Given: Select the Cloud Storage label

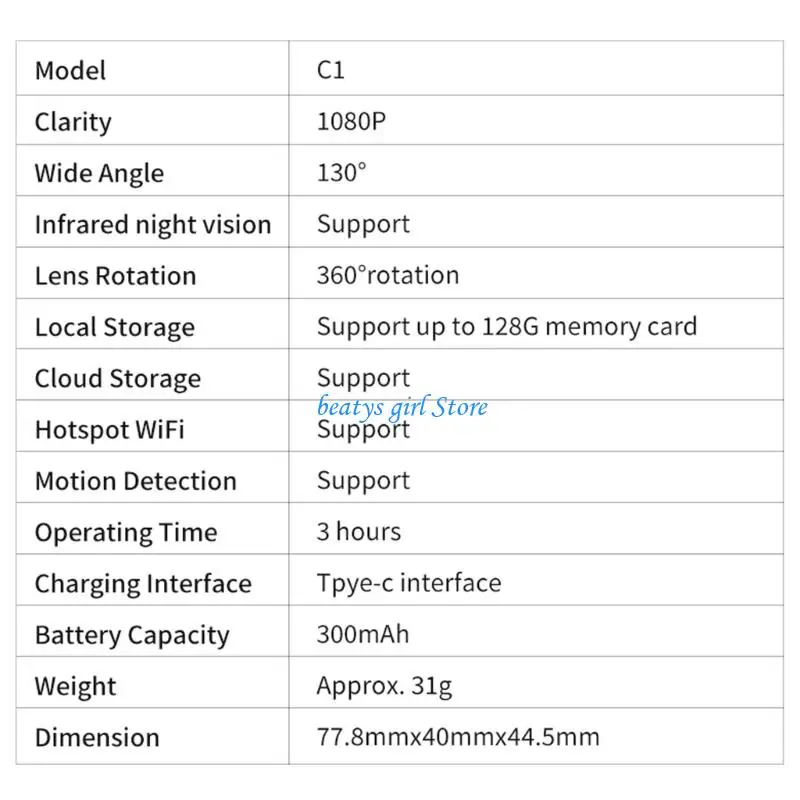Looking at the screenshot, I should (118, 379).
